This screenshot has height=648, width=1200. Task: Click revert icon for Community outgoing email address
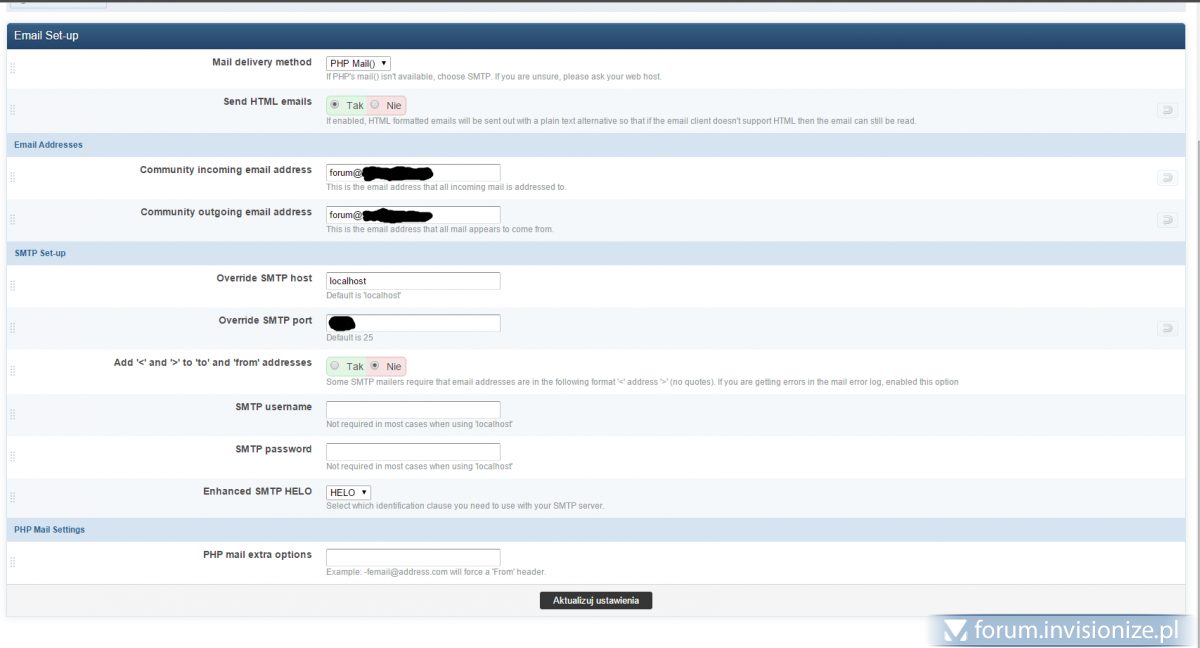pyautogui.click(x=1167, y=220)
